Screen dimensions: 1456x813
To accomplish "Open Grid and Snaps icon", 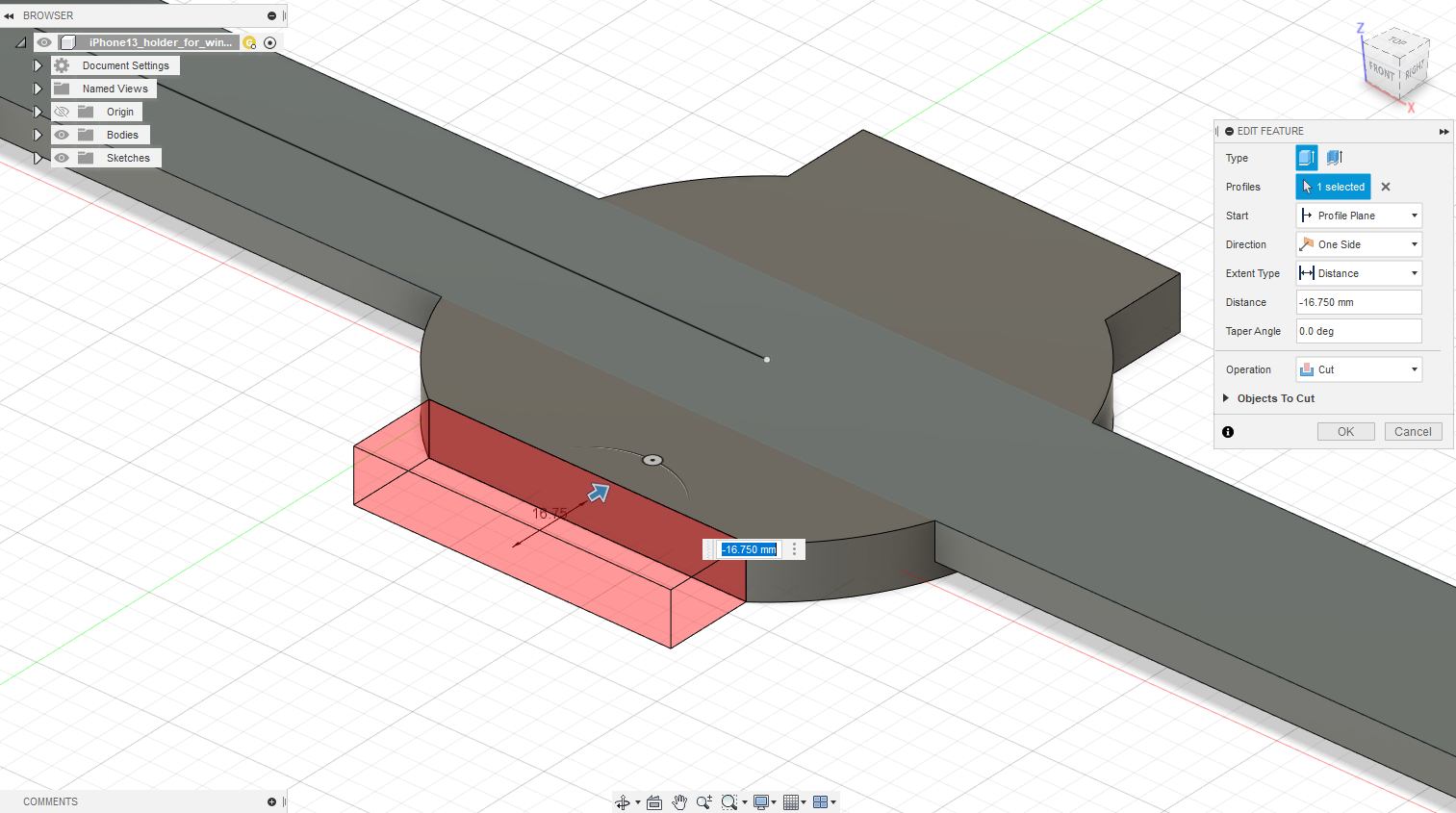I will 791,802.
